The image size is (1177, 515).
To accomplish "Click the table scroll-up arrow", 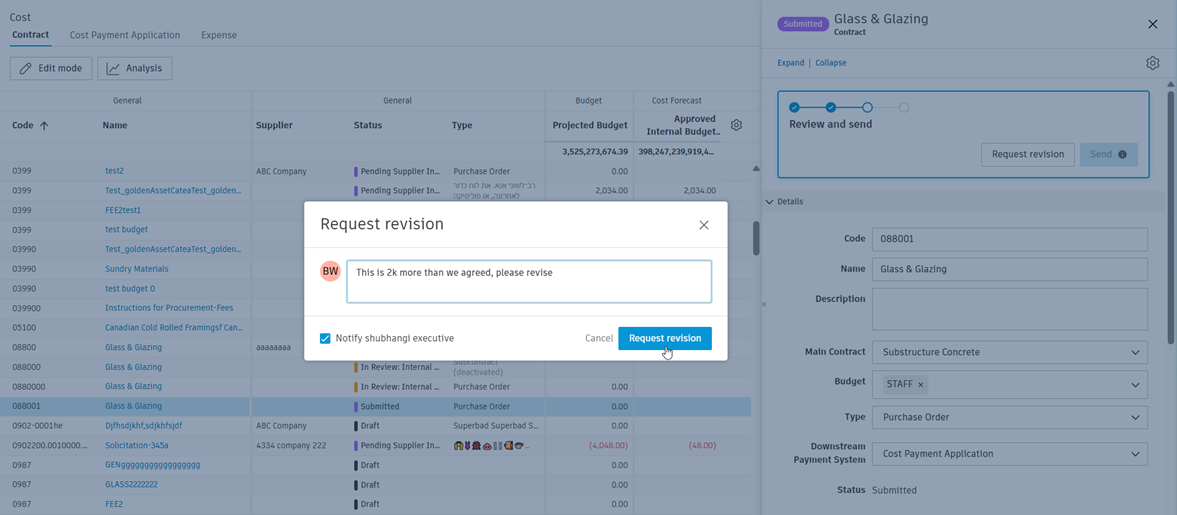I will pyautogui.click(x=756, y=169).
